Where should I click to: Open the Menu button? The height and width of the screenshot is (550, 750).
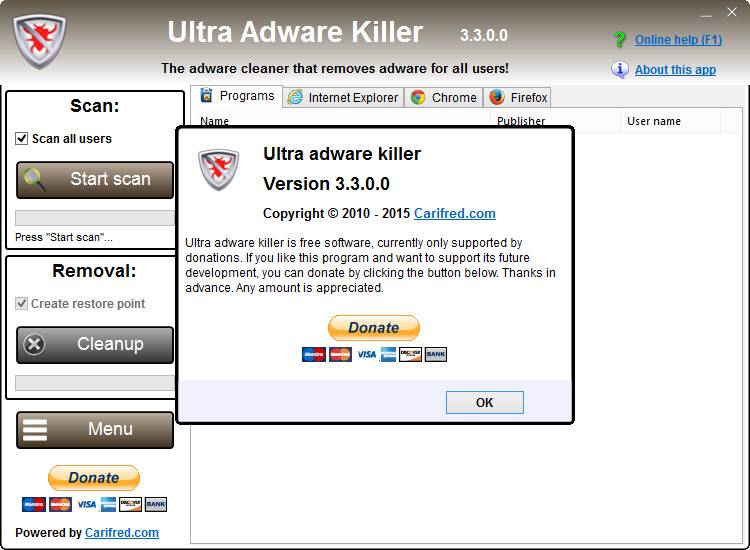coord(95,430)
